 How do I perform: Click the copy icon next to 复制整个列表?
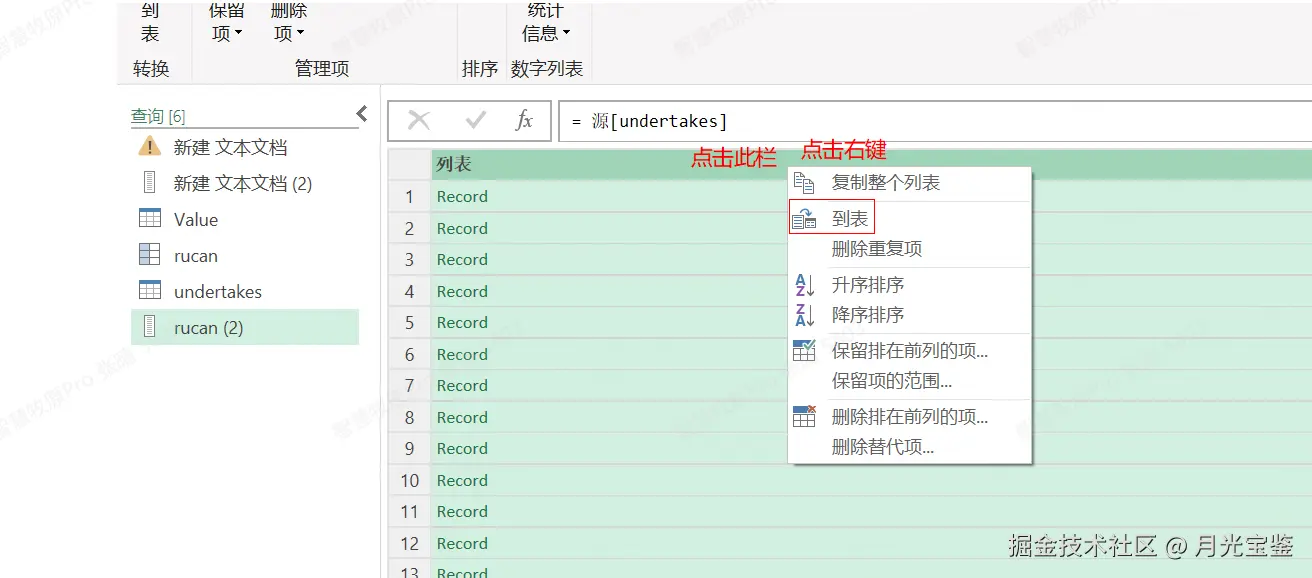[x=804, y=183]
